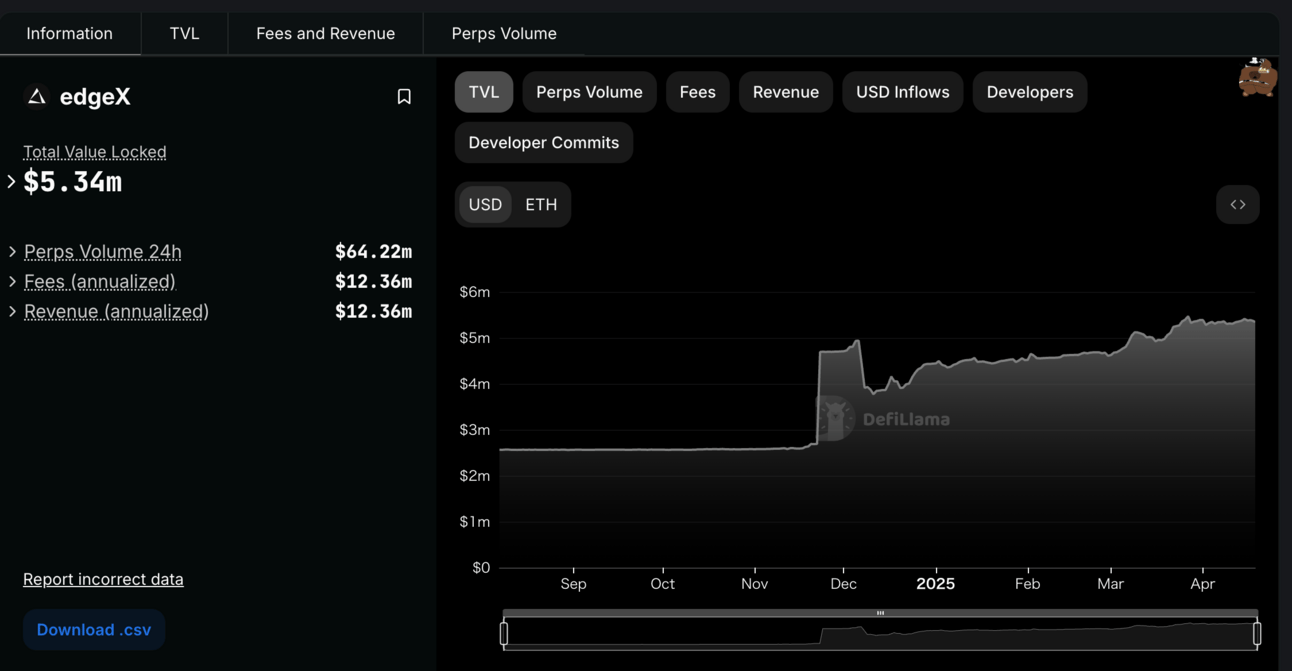
Task: Toggle the Revenue chart metric
Action: pyautogui.click(x=786, y=92)
